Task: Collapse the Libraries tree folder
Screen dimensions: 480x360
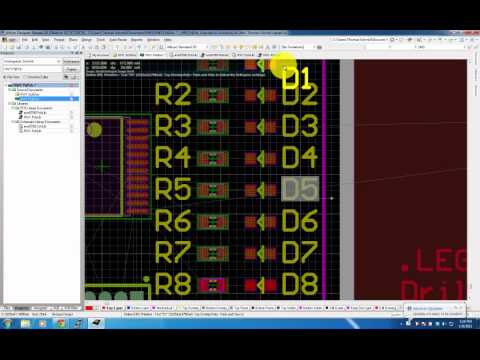Action: (10, 104)
